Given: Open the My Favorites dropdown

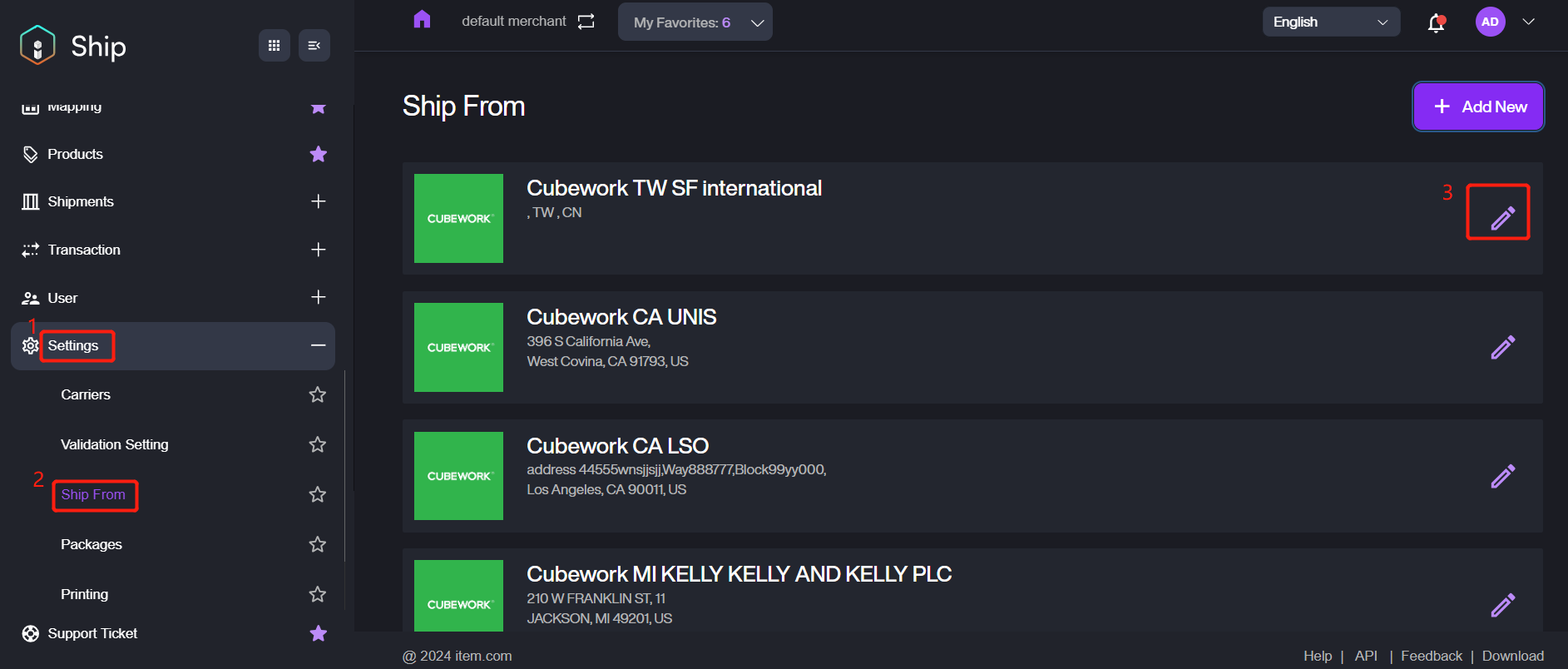Looking at the screenshot, I should (695, 22).
